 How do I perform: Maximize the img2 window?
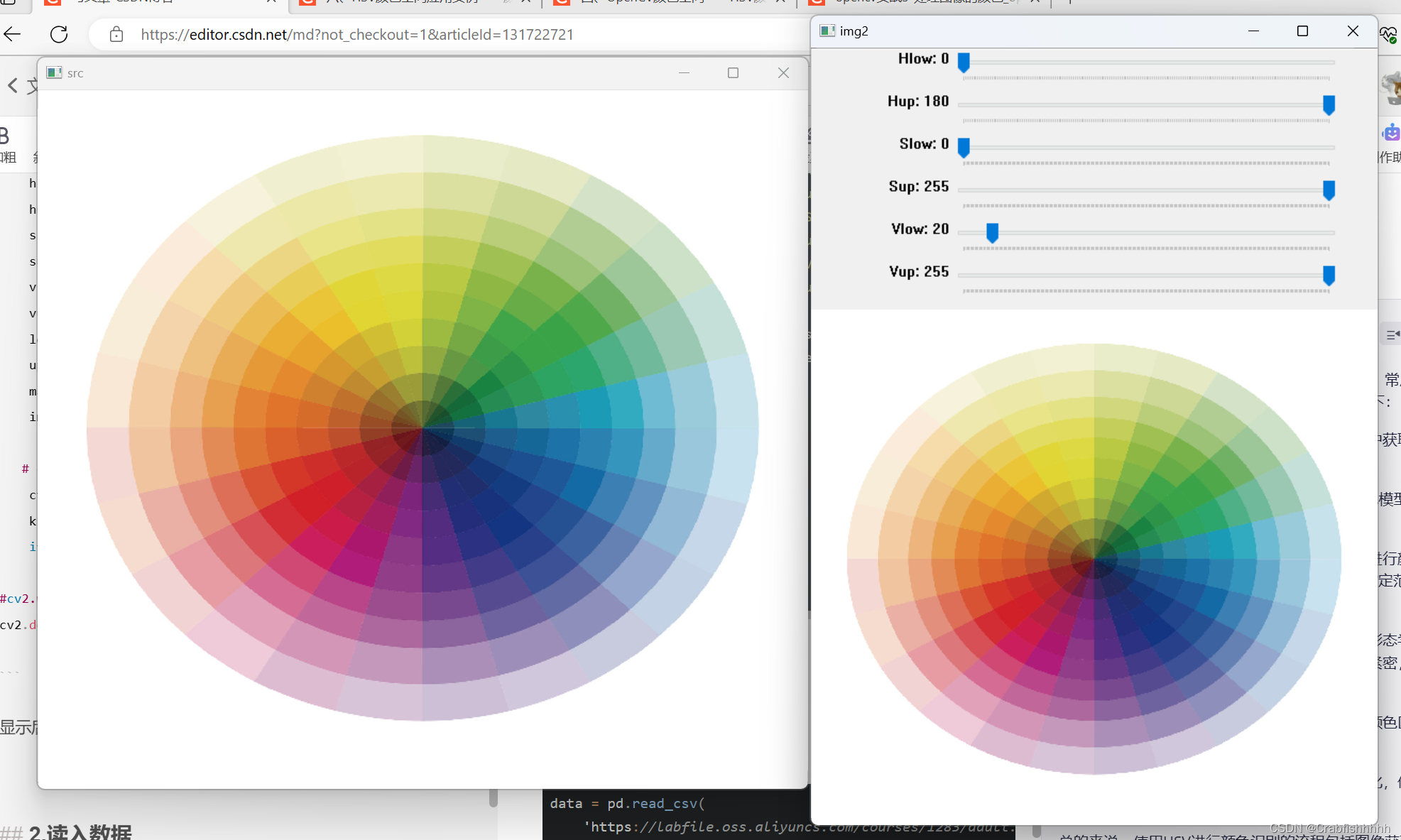[x=1302, y=31]
